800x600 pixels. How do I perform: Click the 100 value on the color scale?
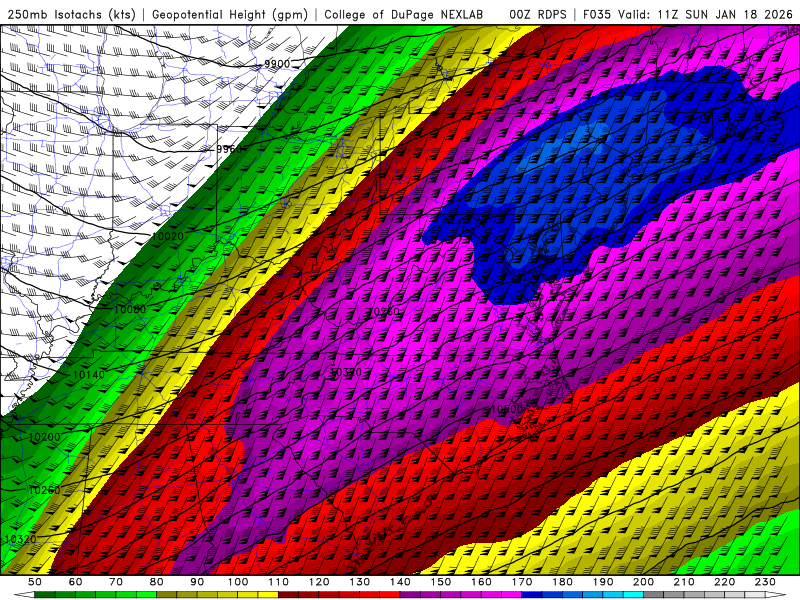238,582
